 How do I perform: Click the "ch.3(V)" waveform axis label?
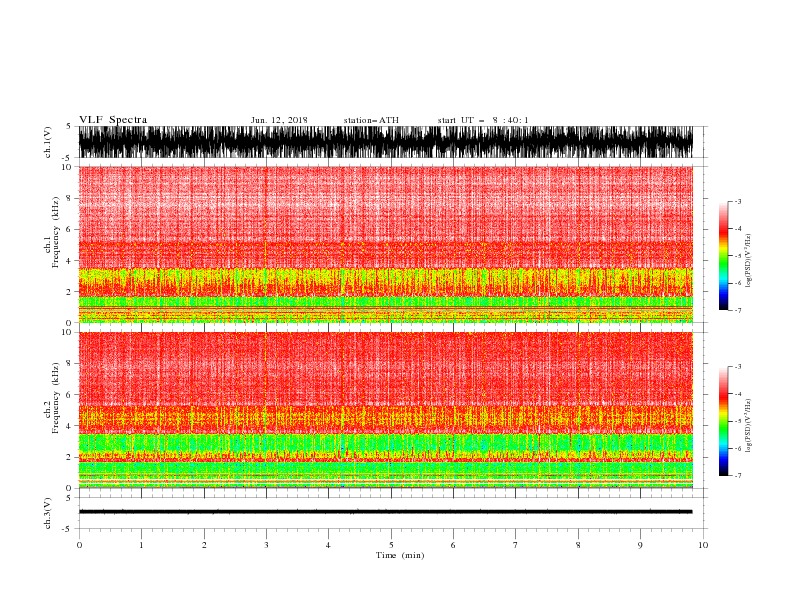pos(48,513)
